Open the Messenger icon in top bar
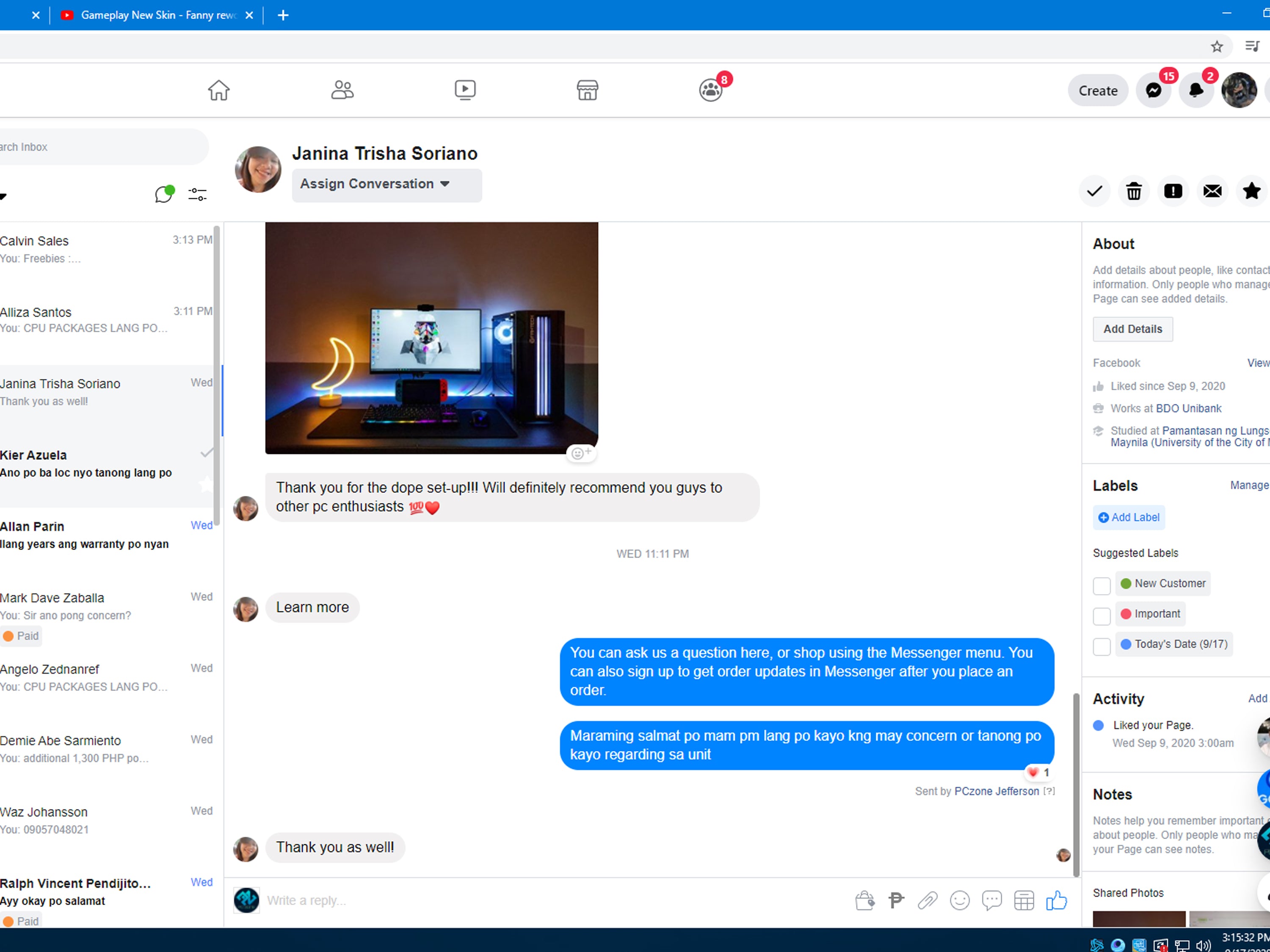 (x=1154, y=91)
